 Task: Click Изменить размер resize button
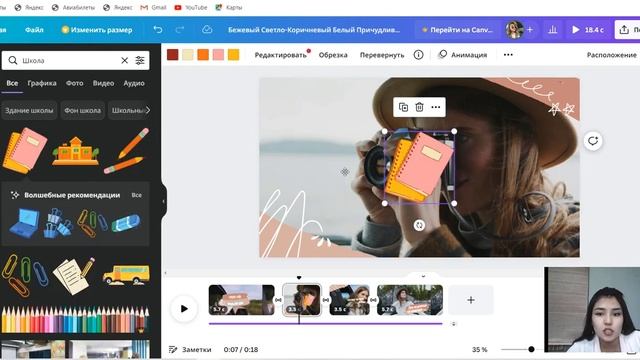pos(97,30)
